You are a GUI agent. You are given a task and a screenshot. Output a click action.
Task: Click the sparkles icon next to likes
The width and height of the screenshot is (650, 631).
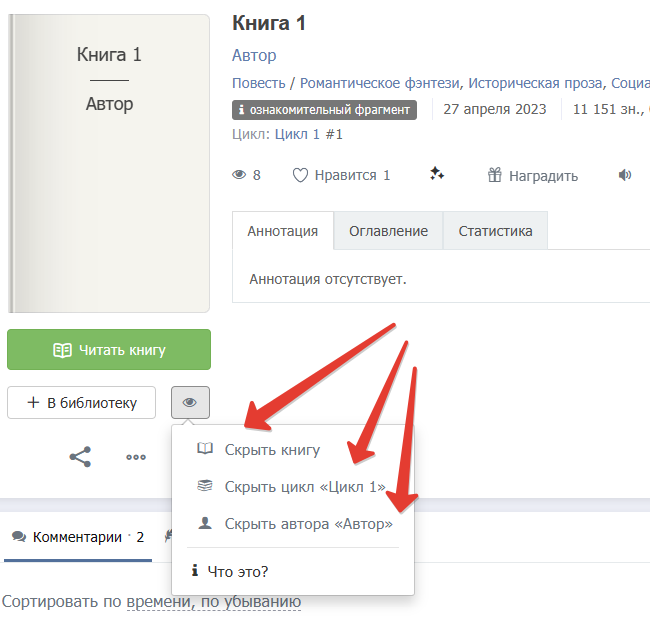tap(437, 174)
